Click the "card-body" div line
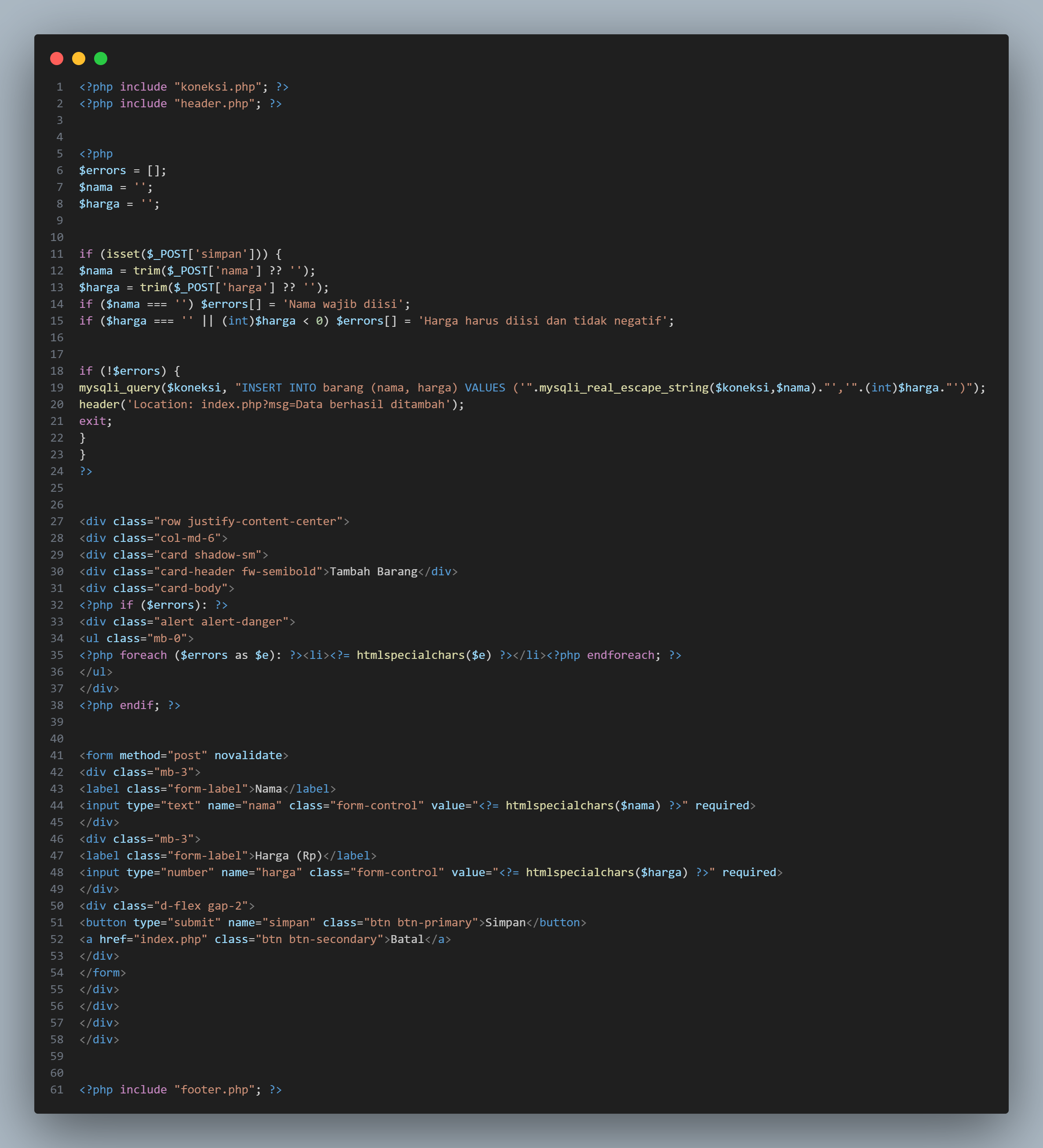The image size is (1043, 1148). coord(157,588)
